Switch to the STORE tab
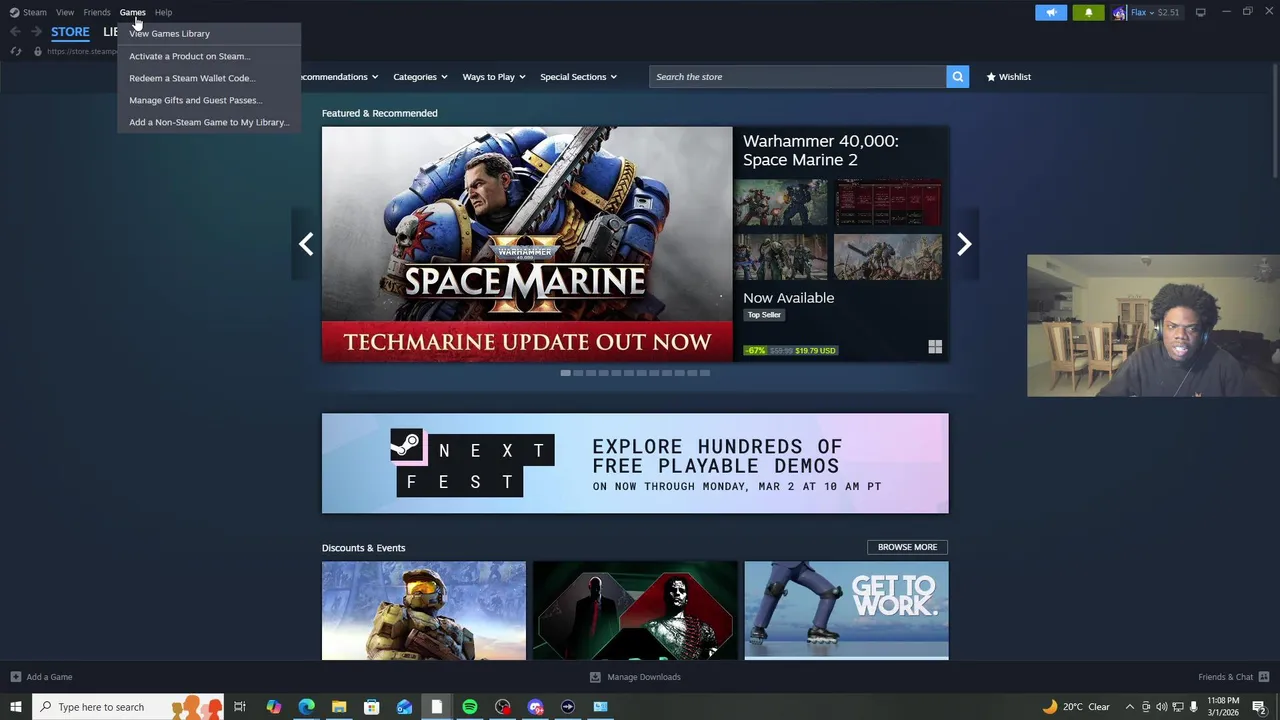Screen dimensions: 1280x720 (x=70, y=32)
